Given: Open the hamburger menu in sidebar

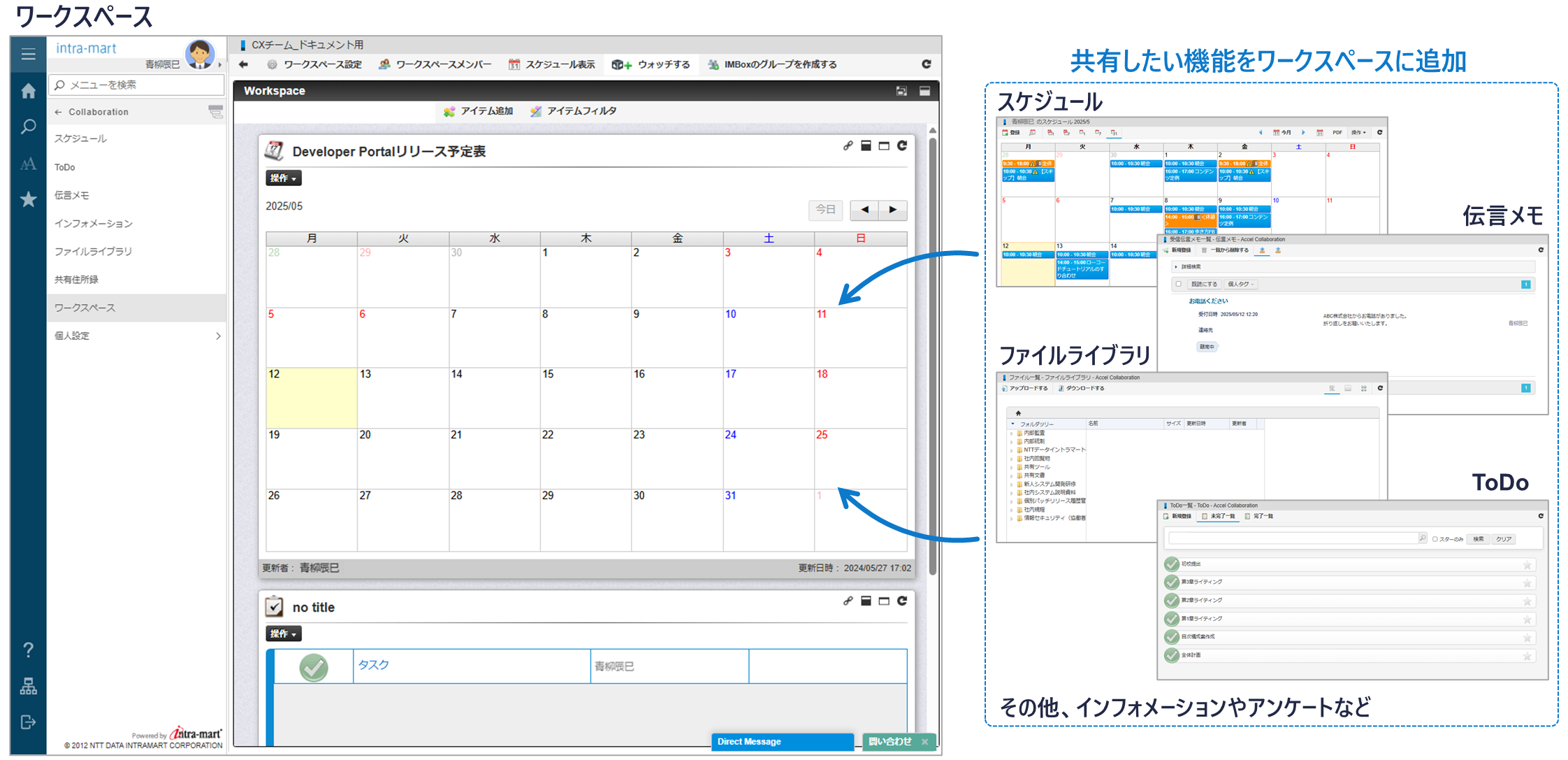Looking at the screenshot, I should click(28, 55).
